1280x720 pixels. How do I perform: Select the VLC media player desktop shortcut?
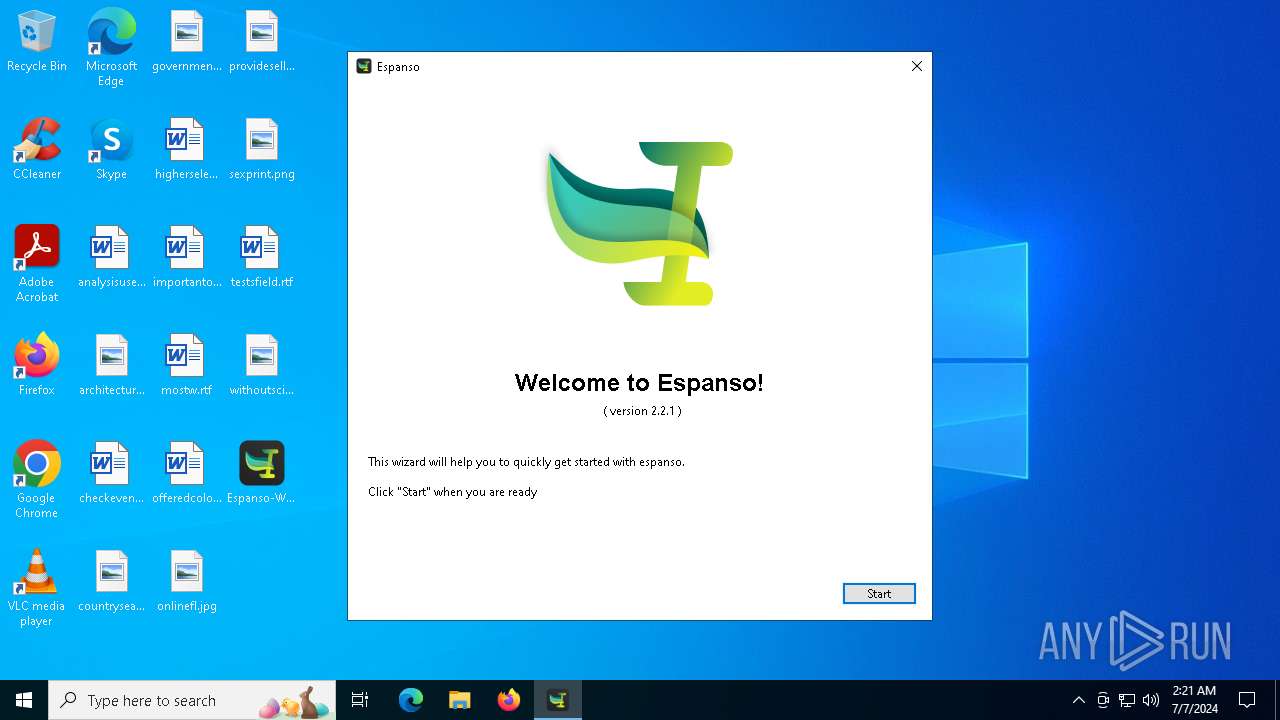37,588
